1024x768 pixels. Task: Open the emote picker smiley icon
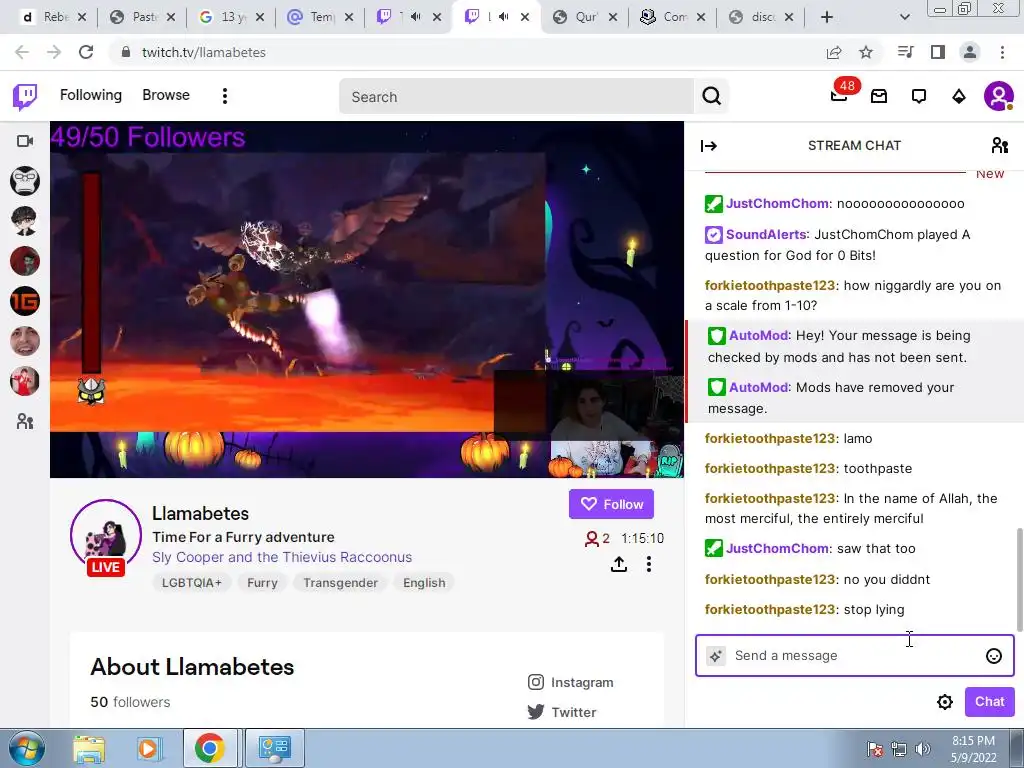pyautogui.click(x=993, y=656)
